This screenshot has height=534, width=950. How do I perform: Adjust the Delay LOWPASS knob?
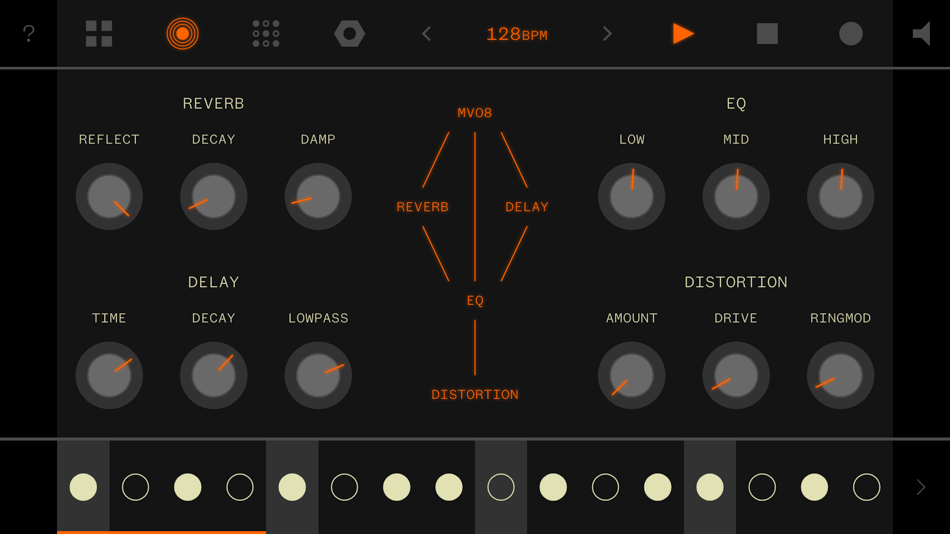pos(318,375)
